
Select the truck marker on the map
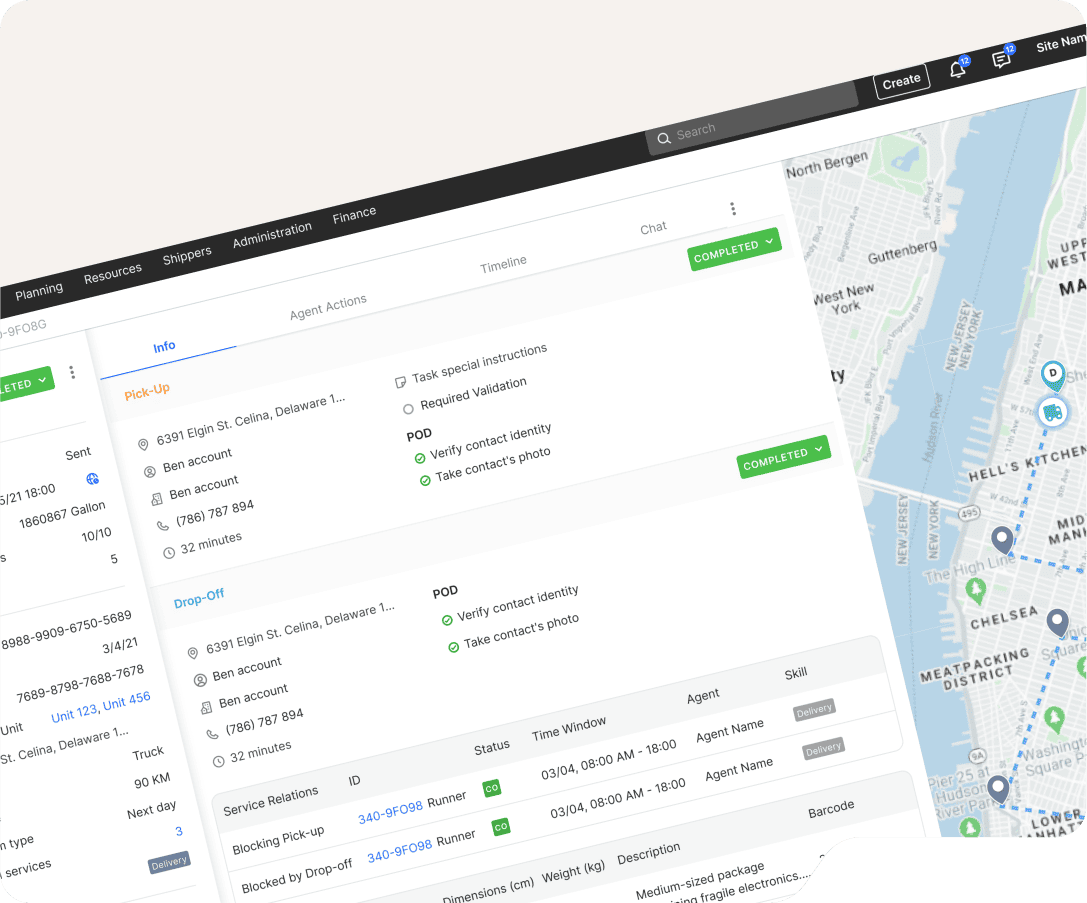coord(1052,412)
